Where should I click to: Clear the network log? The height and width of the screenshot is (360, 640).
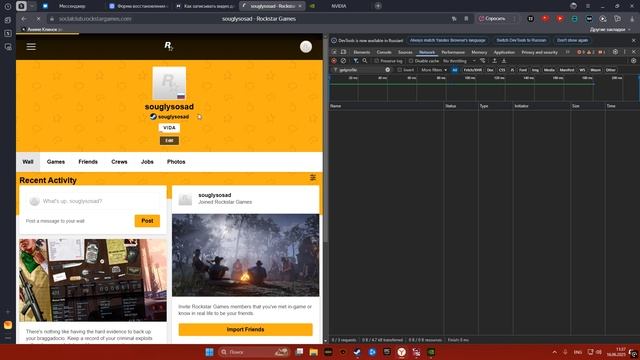343,61
